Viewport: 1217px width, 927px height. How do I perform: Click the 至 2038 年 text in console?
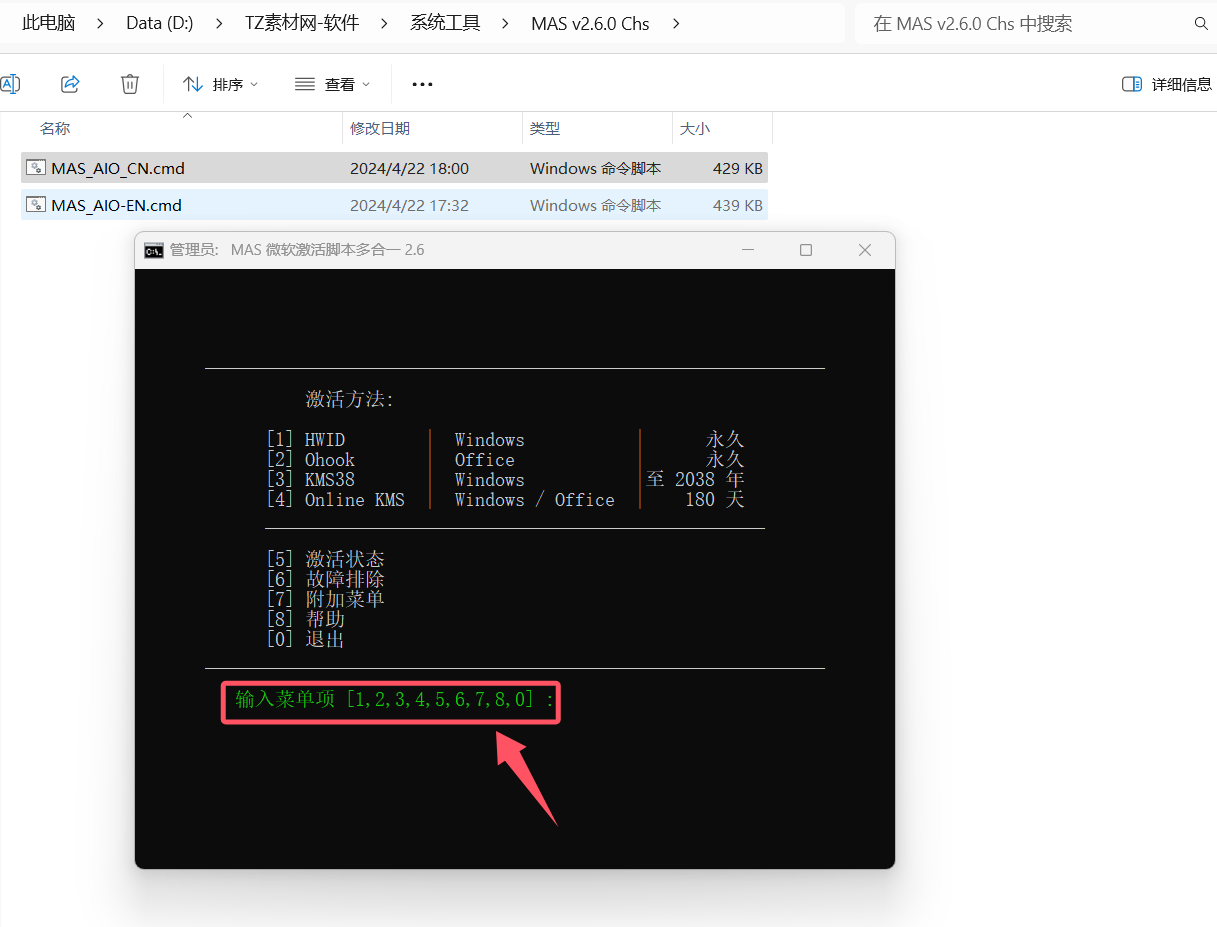pos(695,480)
